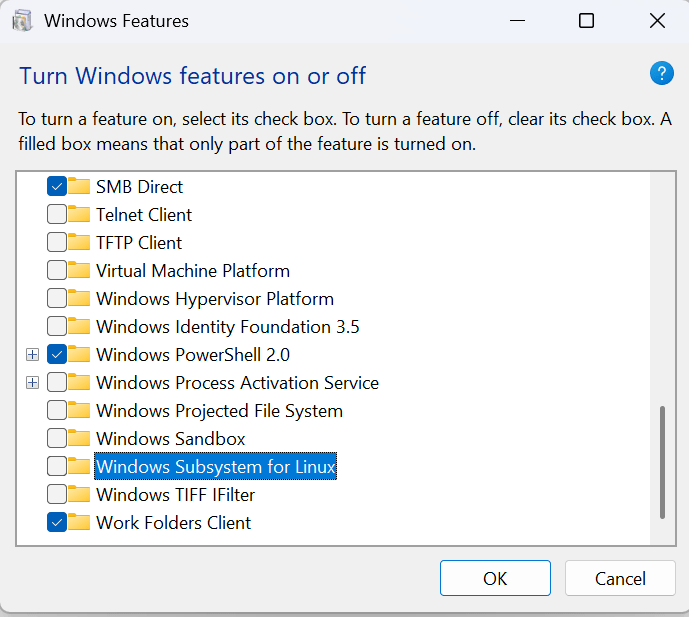Tick the TFTP Client checkbox
The height and width of the screenshot is (617, 689).
point(57,243)
